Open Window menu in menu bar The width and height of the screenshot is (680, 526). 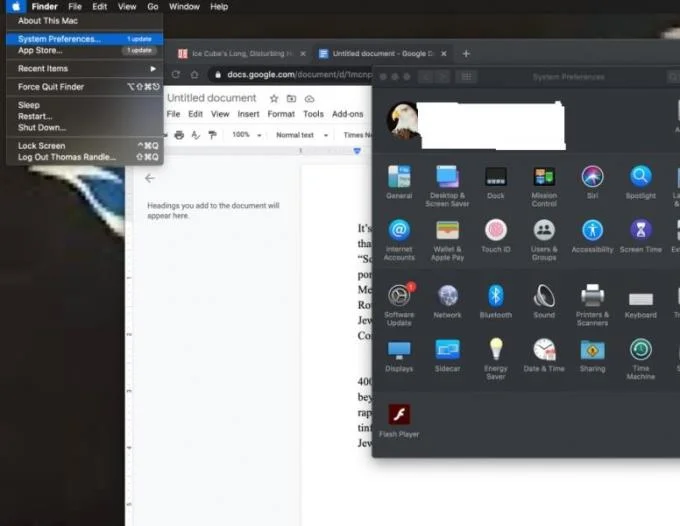184,7
